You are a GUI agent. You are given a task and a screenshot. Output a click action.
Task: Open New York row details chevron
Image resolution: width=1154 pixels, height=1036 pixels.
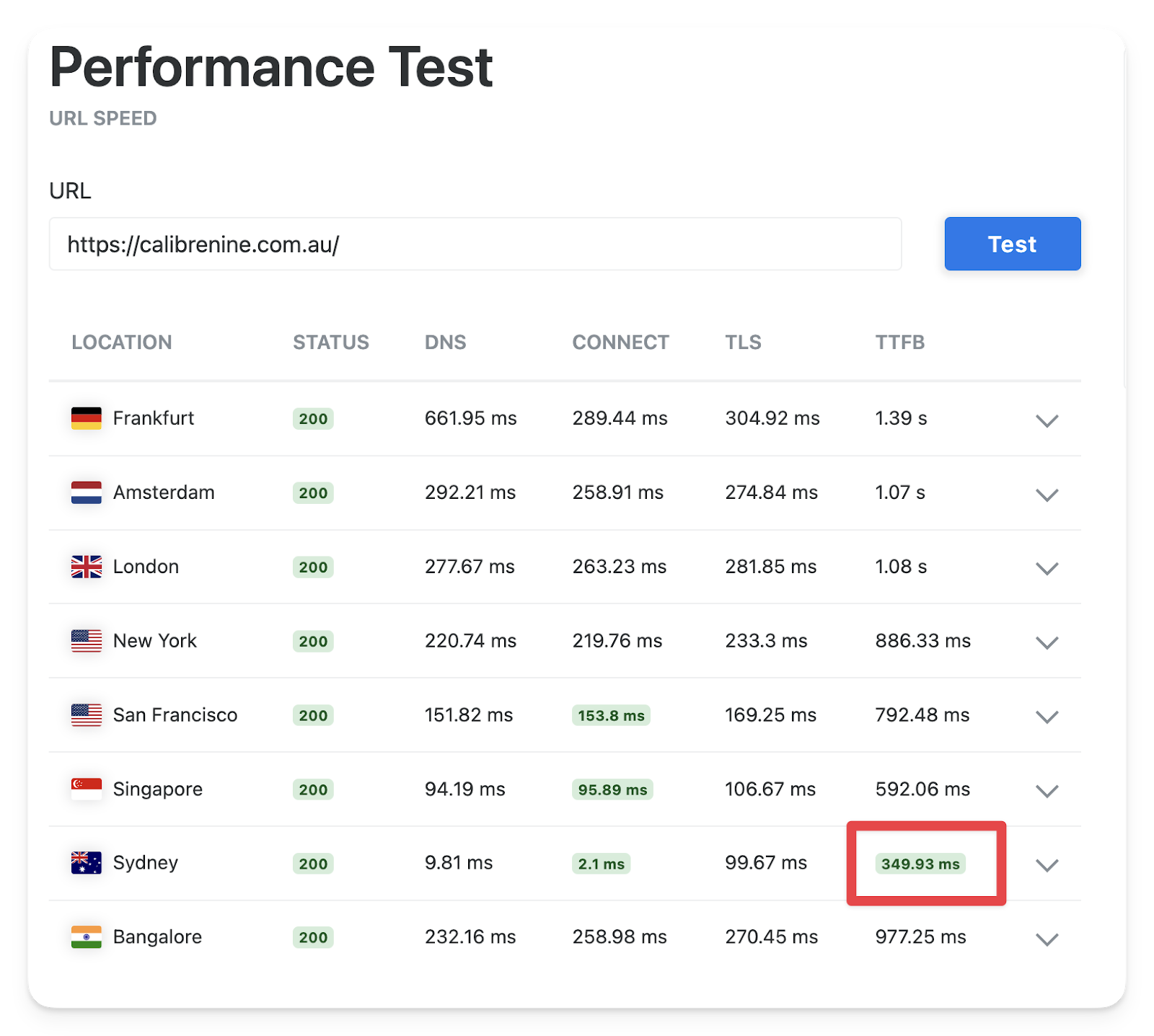point(1047,642)
